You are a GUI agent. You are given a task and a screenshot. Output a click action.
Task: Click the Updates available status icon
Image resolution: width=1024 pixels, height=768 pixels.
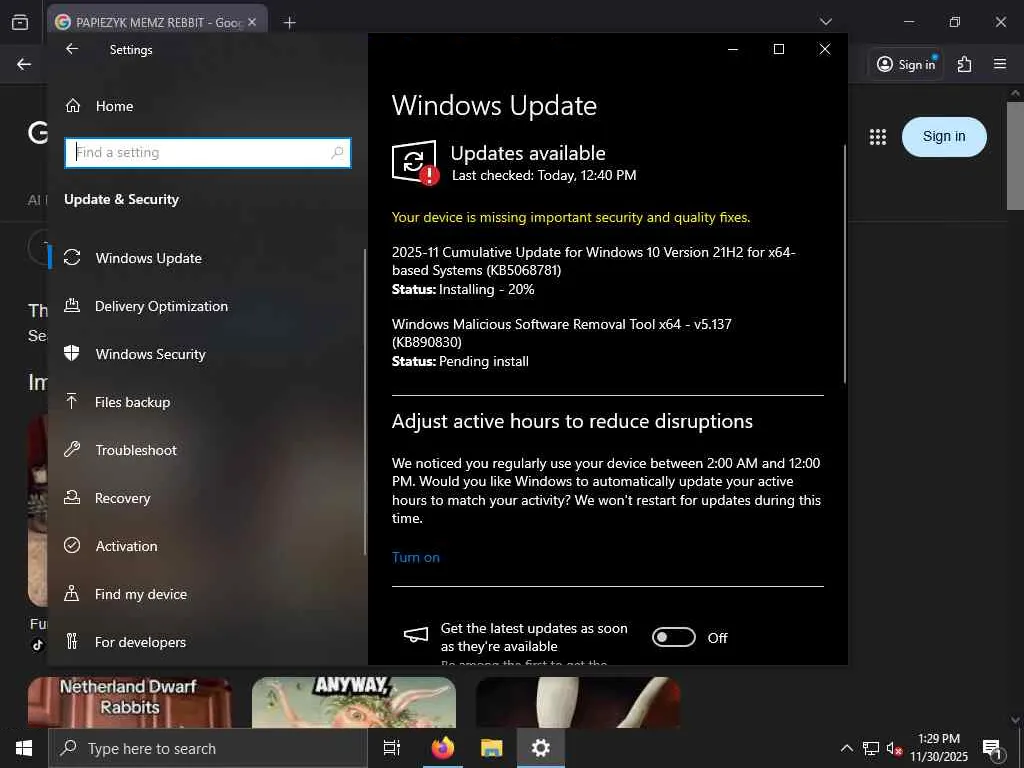point(415,163)
